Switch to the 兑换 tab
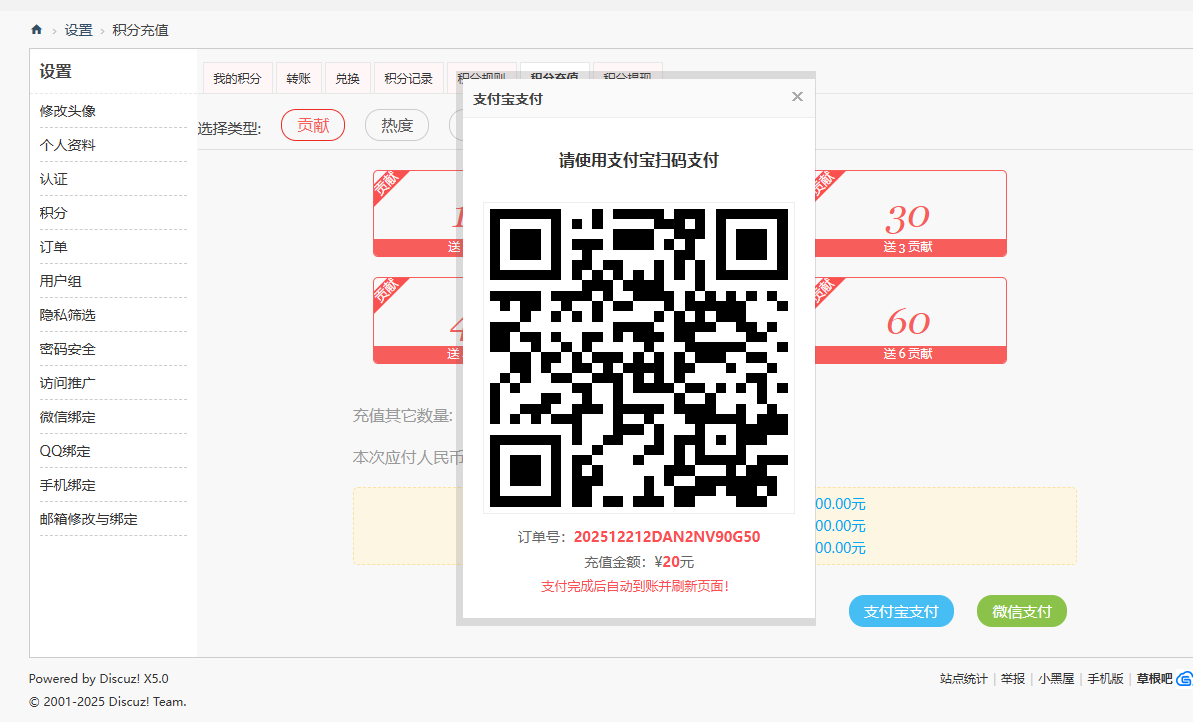Image resolution: width=1193 pixels, height=722 pixels. [x=347, y=77]
